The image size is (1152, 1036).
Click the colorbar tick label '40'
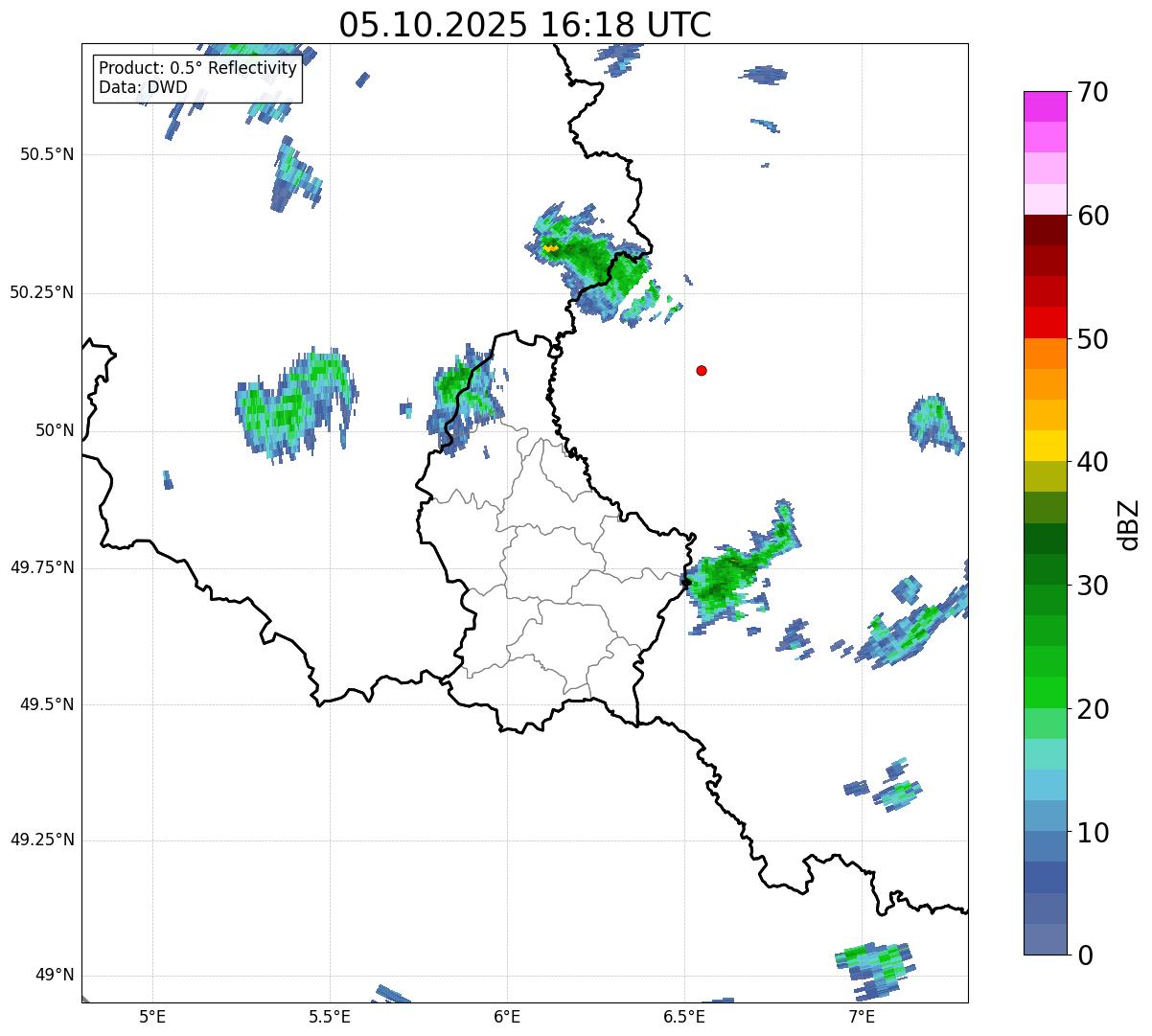1093,462
